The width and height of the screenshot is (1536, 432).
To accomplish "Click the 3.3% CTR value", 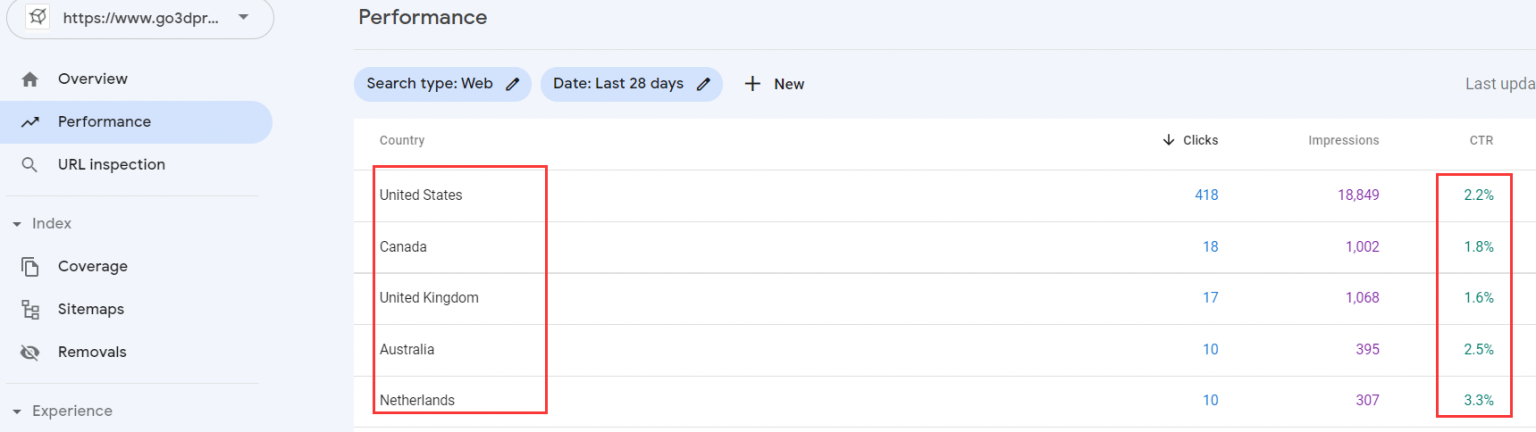I will [x=1479, y=401].
